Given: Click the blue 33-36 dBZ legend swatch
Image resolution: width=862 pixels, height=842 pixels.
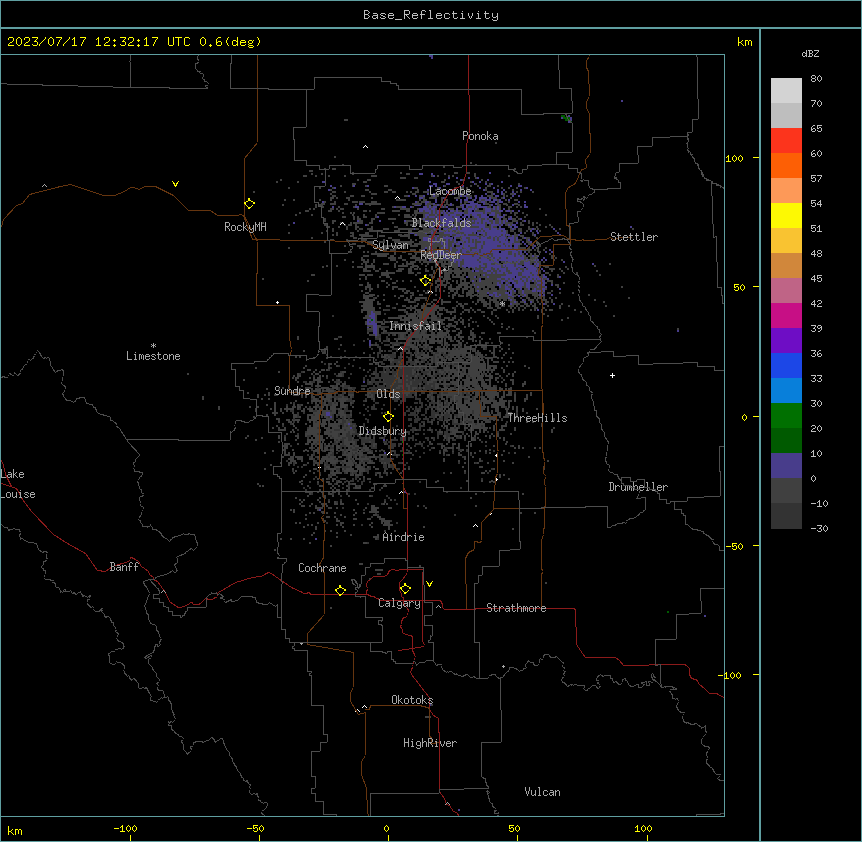Looking at the screenshot, I should point(786,365).
